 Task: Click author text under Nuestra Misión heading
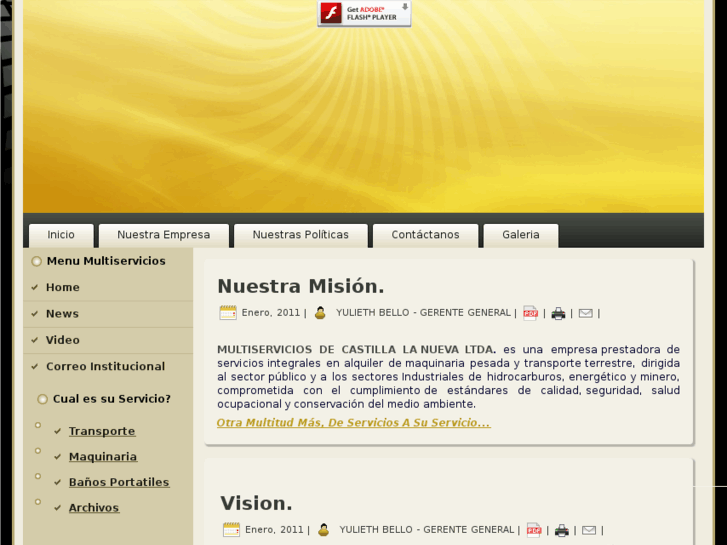423,313
